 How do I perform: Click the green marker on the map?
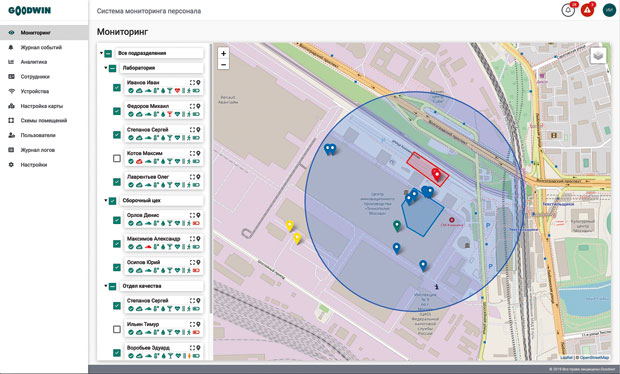(397, 226)
